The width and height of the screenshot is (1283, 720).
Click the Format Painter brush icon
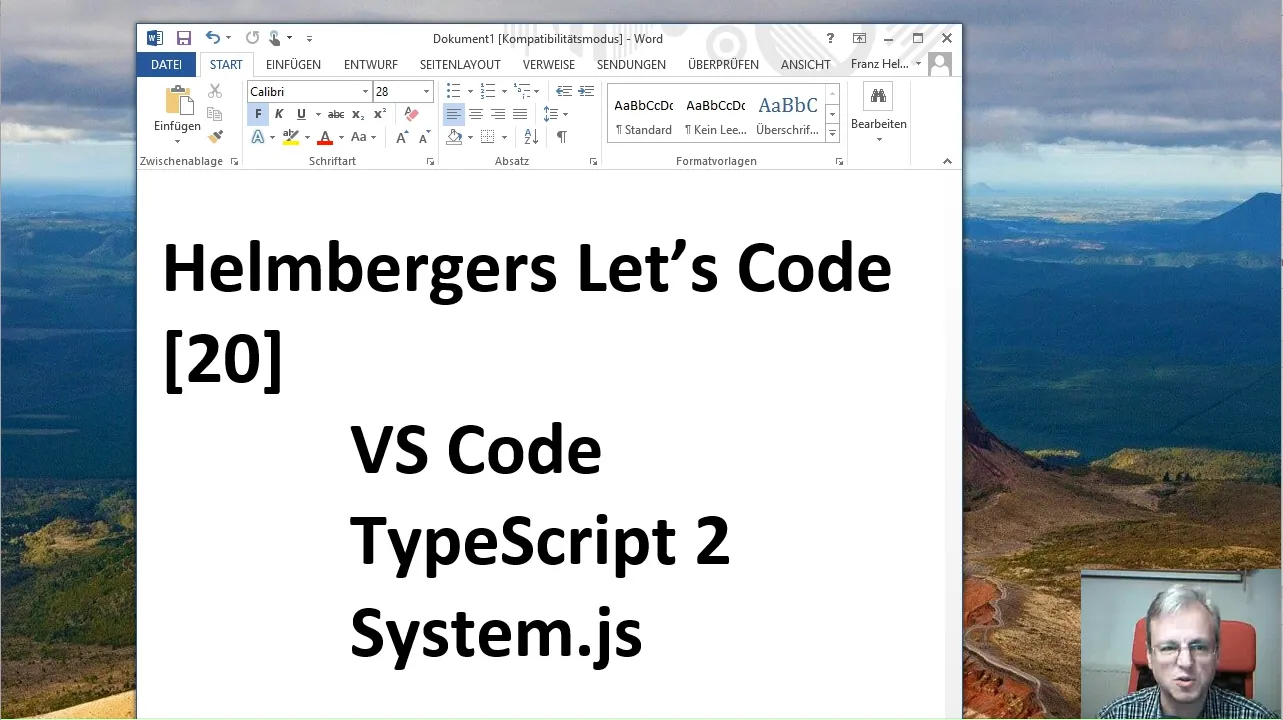(216, 137)
